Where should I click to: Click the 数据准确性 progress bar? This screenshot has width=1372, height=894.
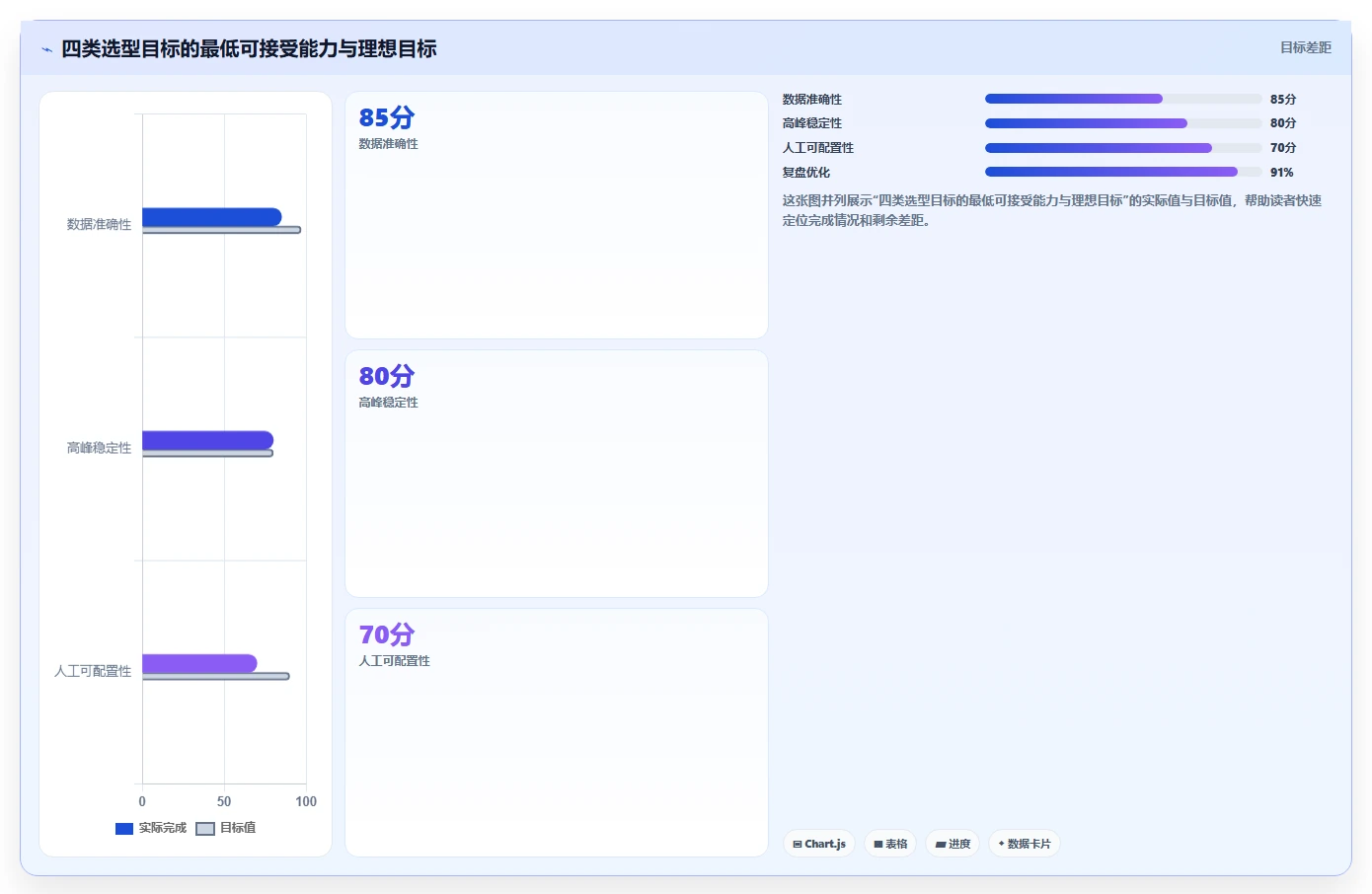(1123, 99)
